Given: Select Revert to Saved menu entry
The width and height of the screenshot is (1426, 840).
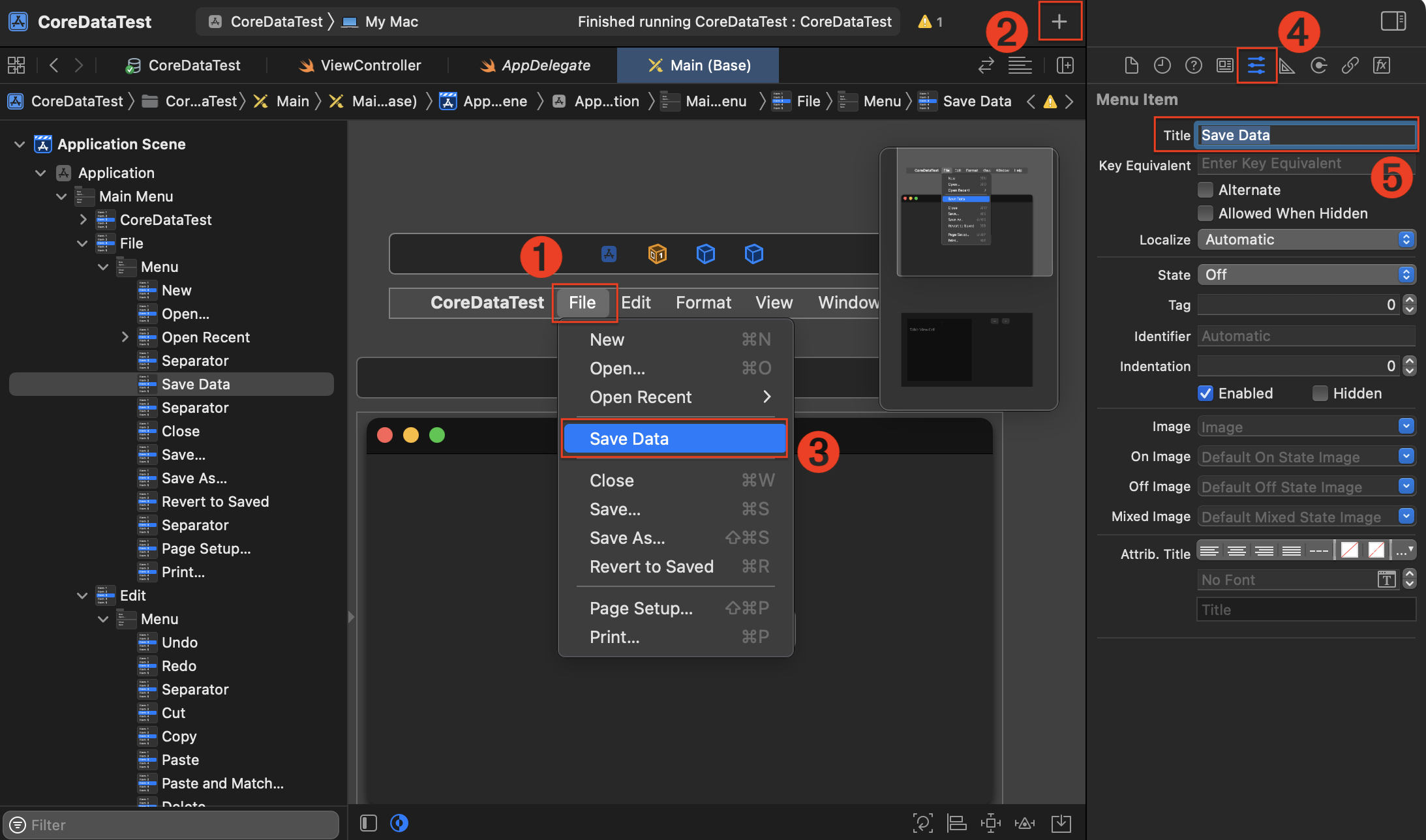Looking at the screenshot, I should pos(651,567).
